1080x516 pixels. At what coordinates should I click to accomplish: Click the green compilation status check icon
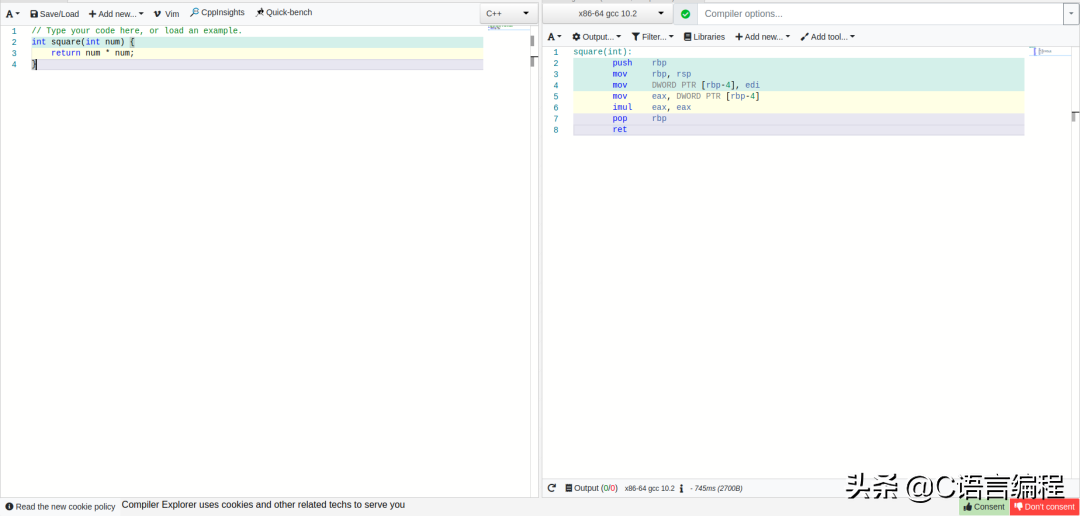pos(685,14)
